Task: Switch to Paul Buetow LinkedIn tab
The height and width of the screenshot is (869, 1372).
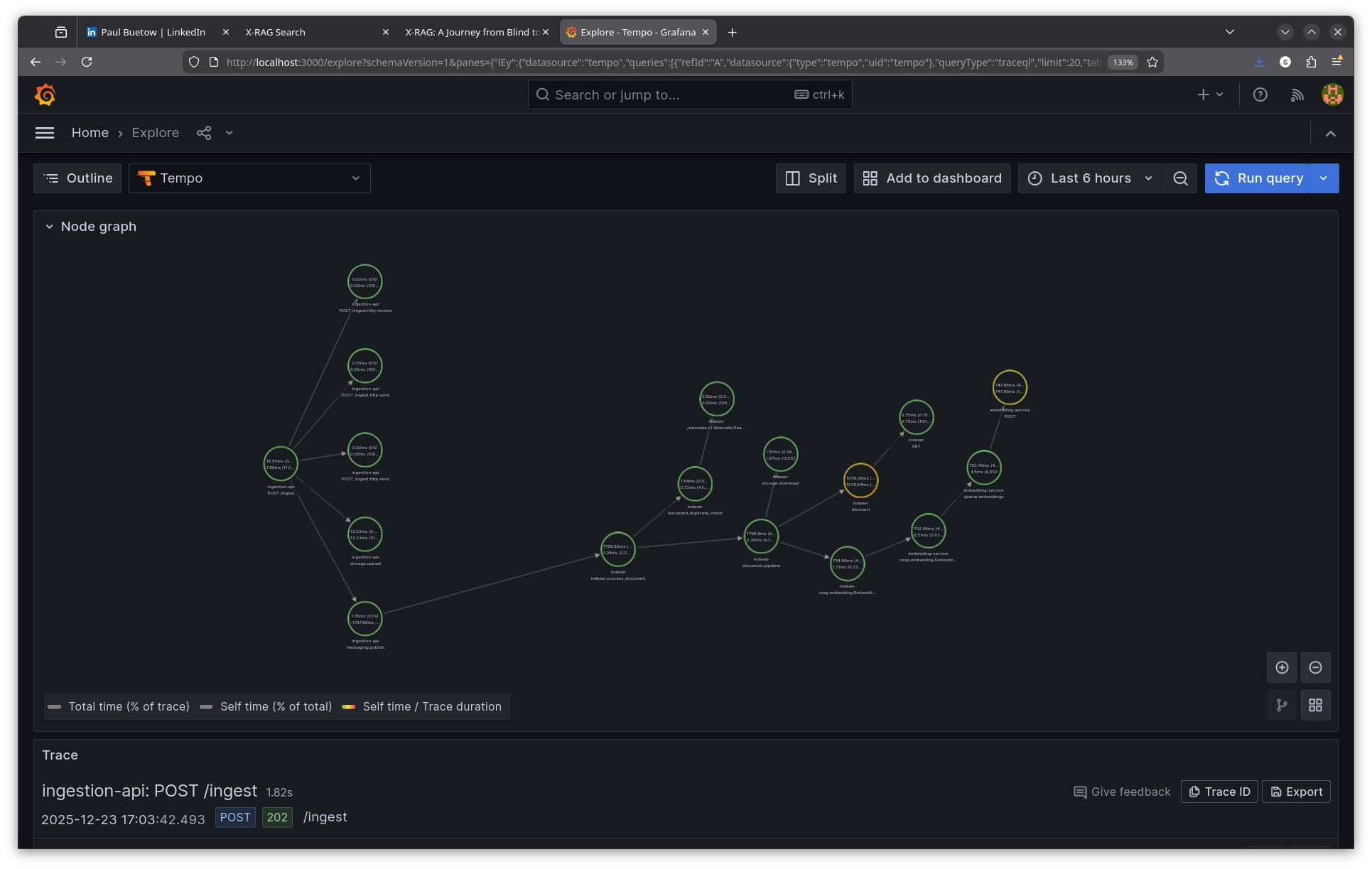Action: click(153, 32)
